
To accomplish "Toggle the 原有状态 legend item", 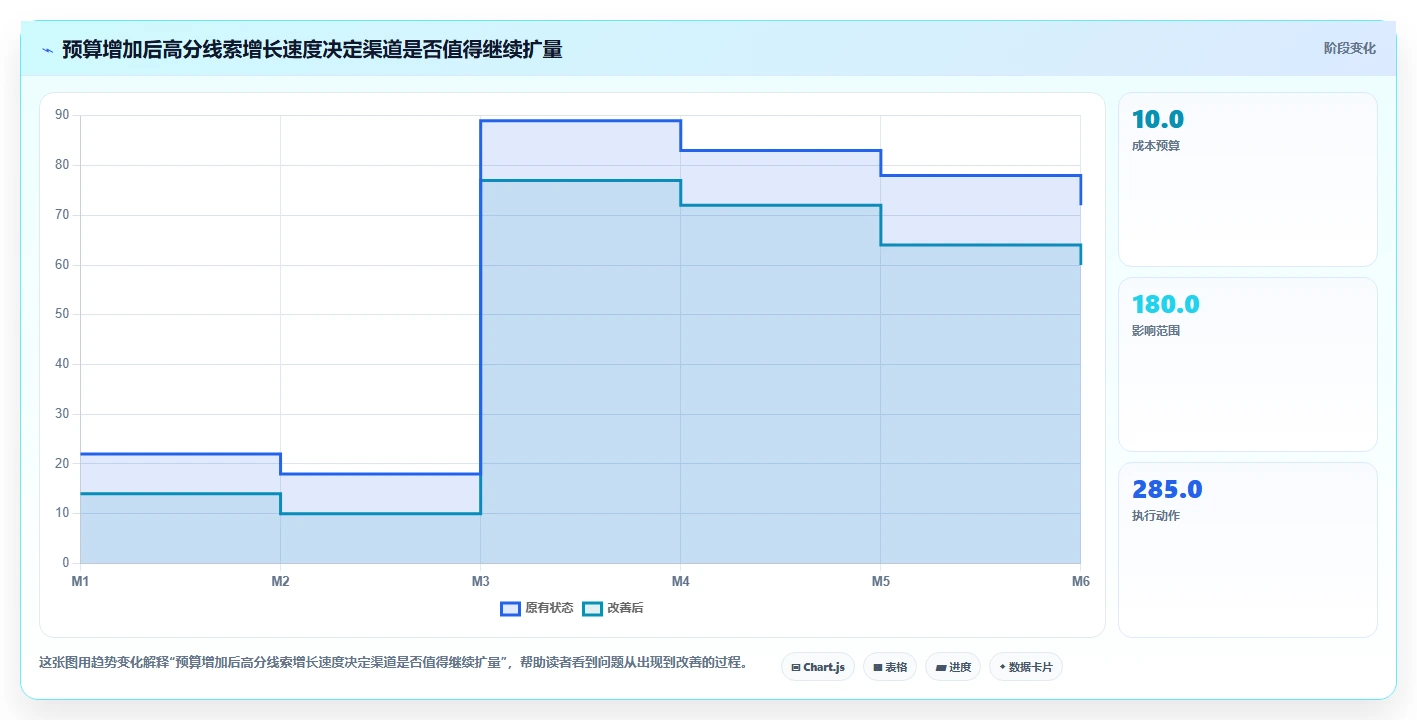I will click(x=537, y=608).
